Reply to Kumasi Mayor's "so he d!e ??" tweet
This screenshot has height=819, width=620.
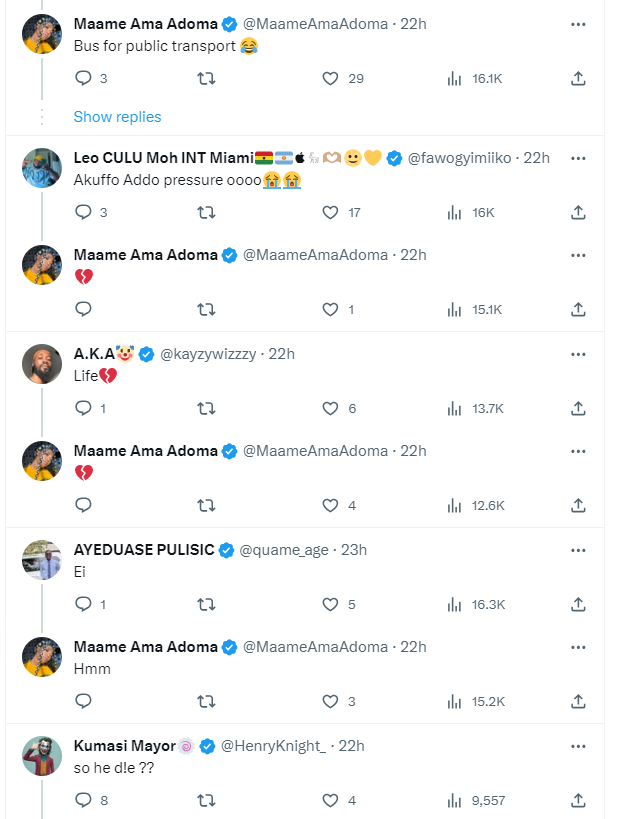pos(84,800)
